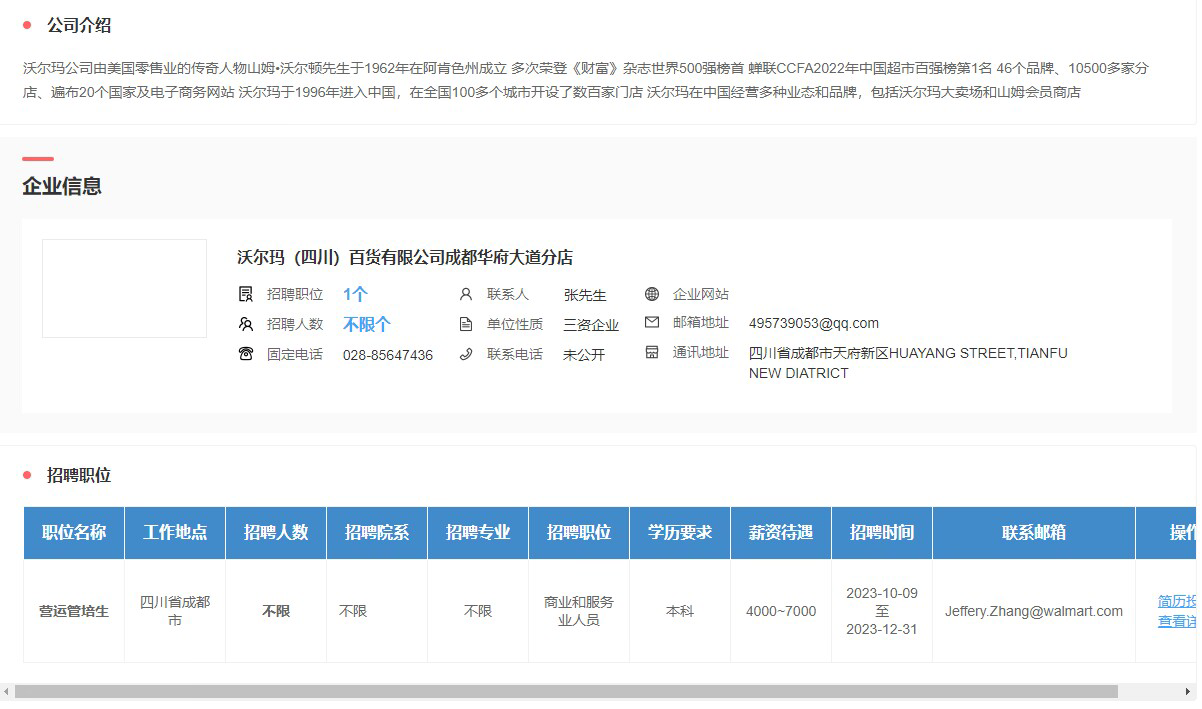Click the 固定电话 telephone icon
Image resolution: width=1202 pixels, height=709 pixels.
click(246, 354)
